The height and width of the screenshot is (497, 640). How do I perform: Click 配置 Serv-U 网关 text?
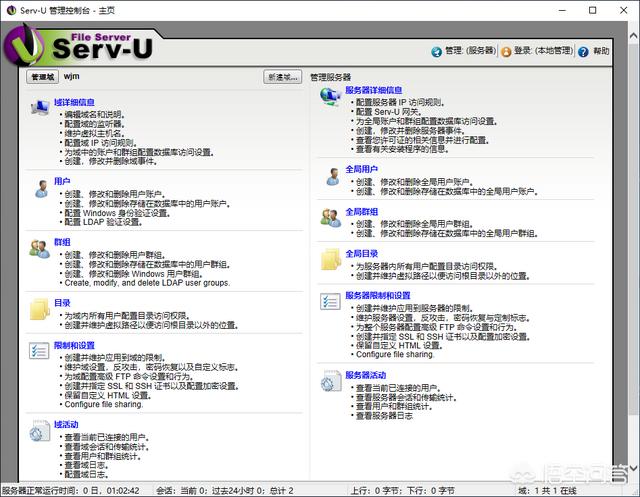[388, 112]
